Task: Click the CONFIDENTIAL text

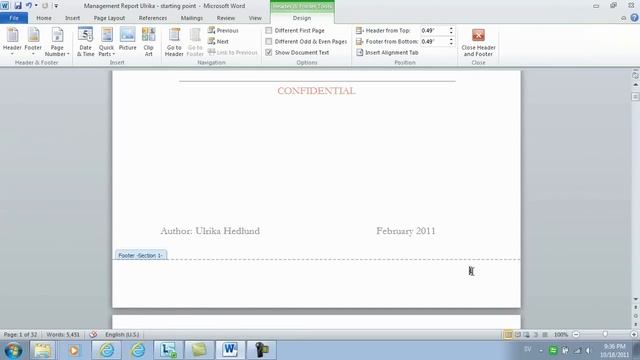Action: point(316,91)
